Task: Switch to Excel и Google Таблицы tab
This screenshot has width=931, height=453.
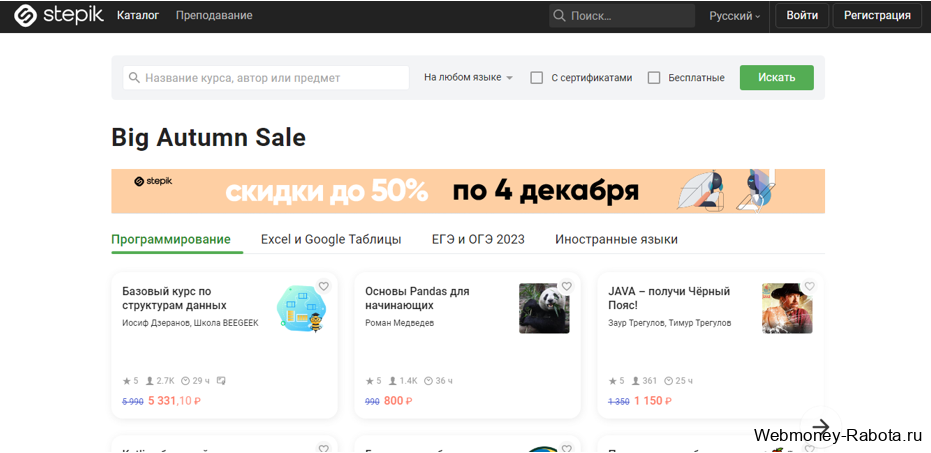Action: 331,239
